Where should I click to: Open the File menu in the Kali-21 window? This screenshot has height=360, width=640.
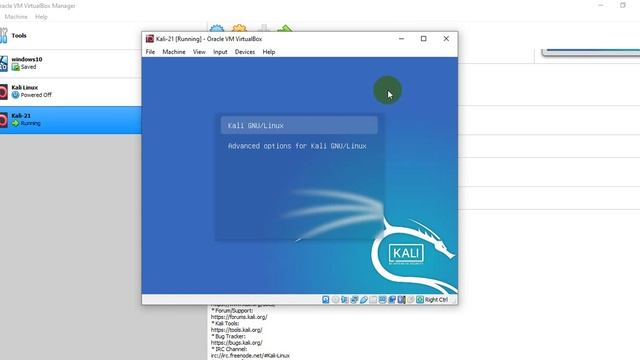coord(150,52)
